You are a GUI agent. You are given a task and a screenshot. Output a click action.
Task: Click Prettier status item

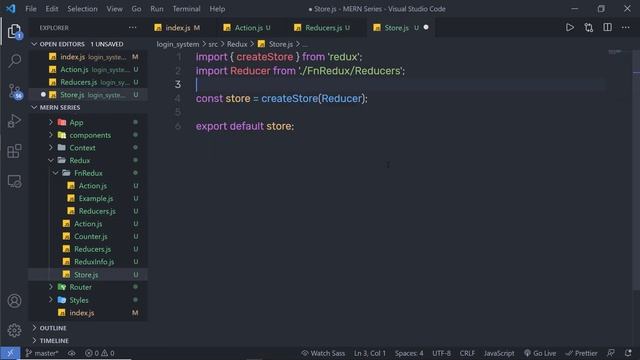point(582,353)
